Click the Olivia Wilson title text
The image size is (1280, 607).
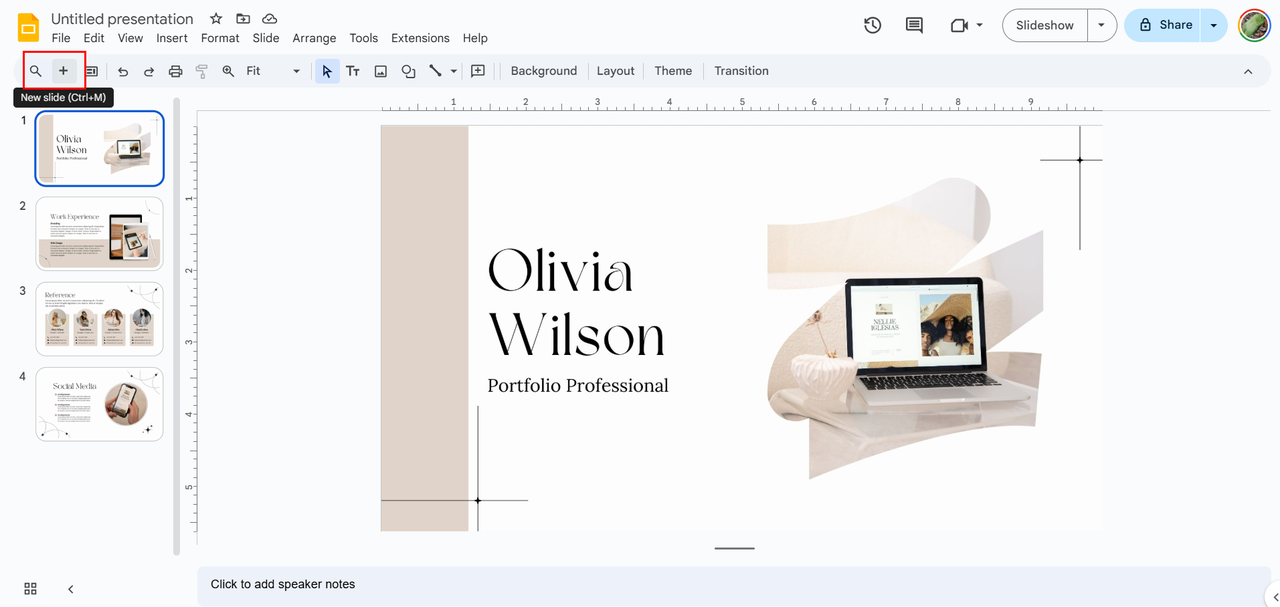575,302
